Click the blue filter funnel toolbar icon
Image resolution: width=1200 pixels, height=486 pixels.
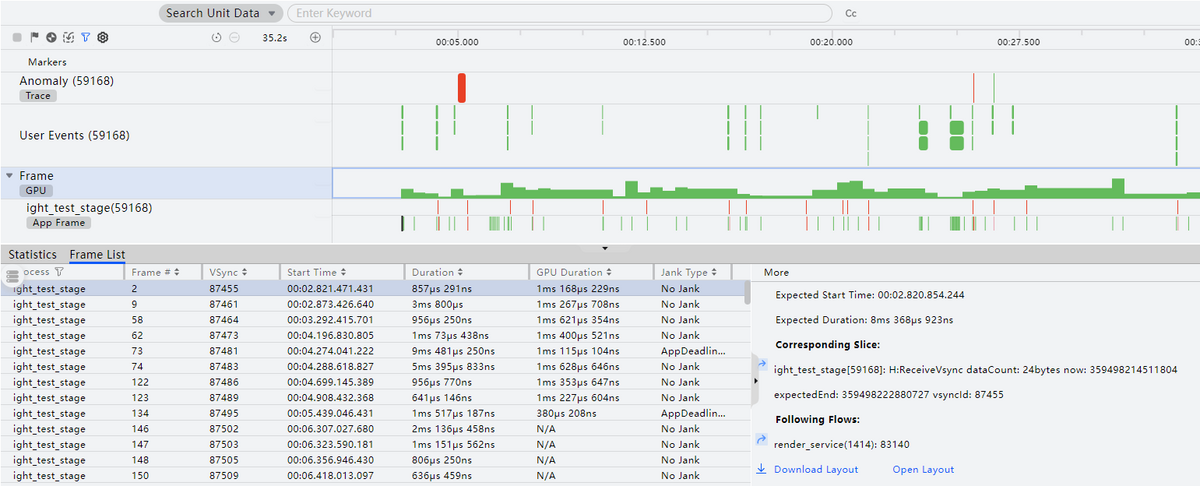[x=85, y=37]
